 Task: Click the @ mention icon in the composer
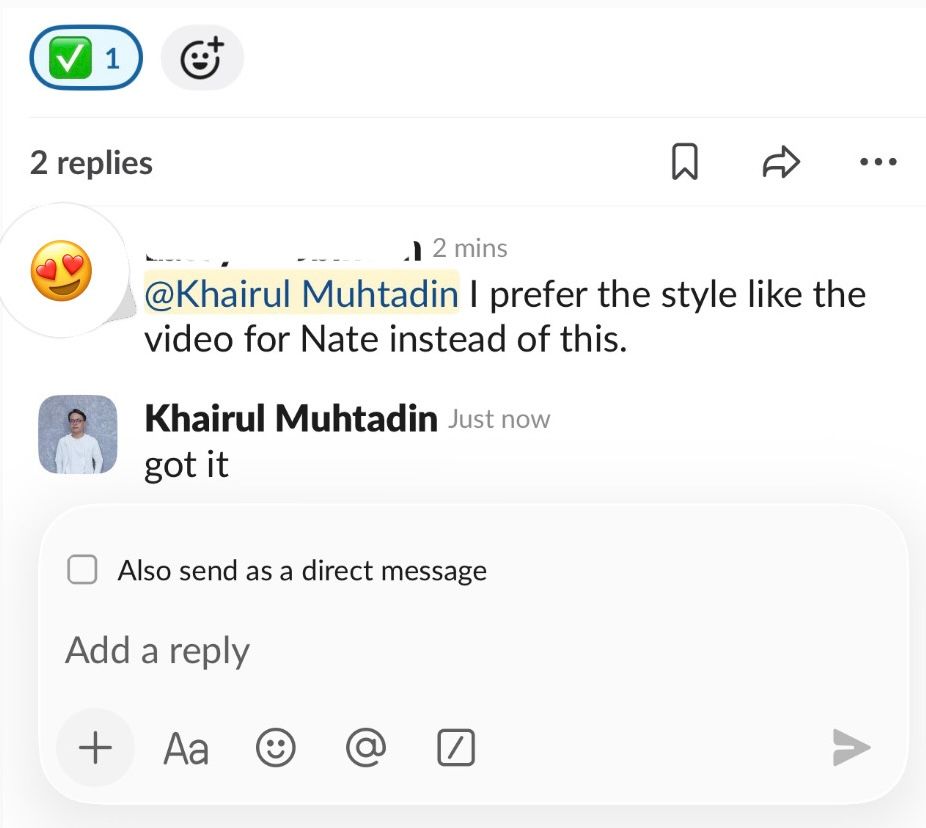pyautogui.click(x=365, y=748)
